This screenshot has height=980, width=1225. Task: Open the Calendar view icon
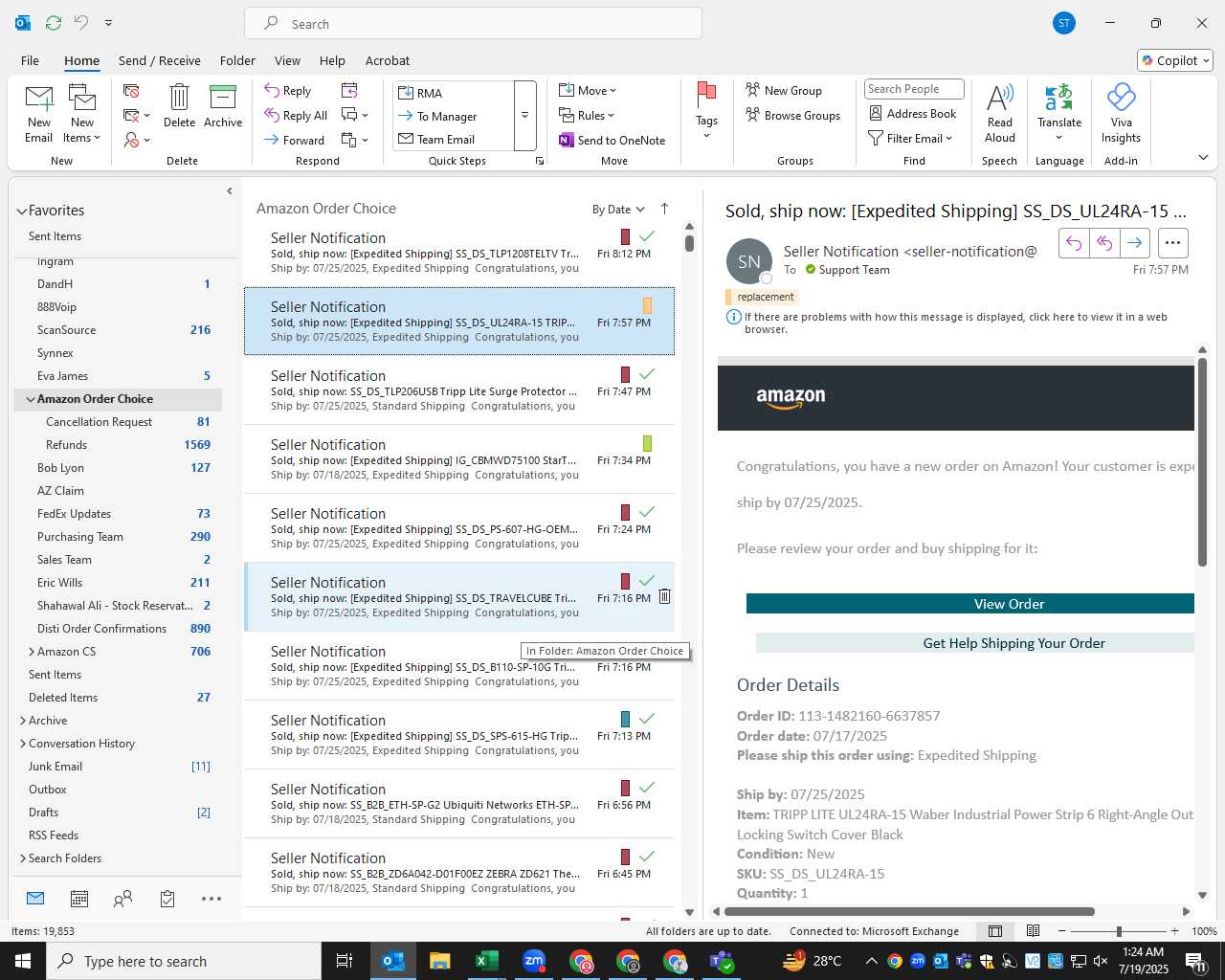pos(79,898)
